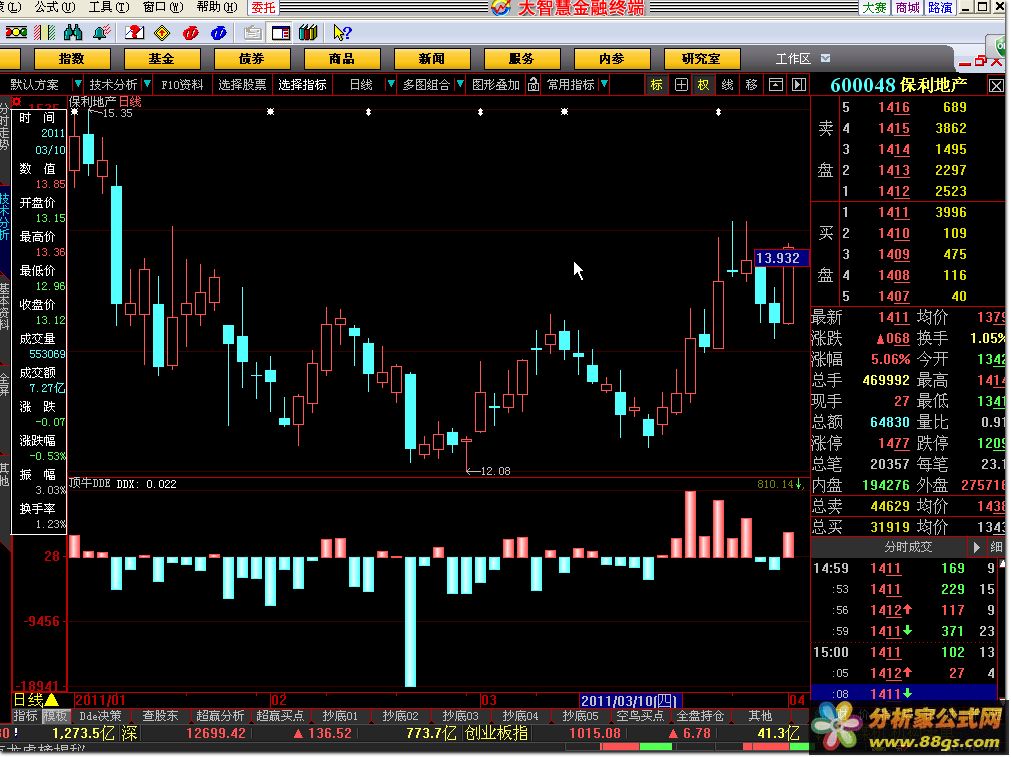Click the envelope with question mark icon
The image size is (1011, 757).
click(x=134, y=32)
